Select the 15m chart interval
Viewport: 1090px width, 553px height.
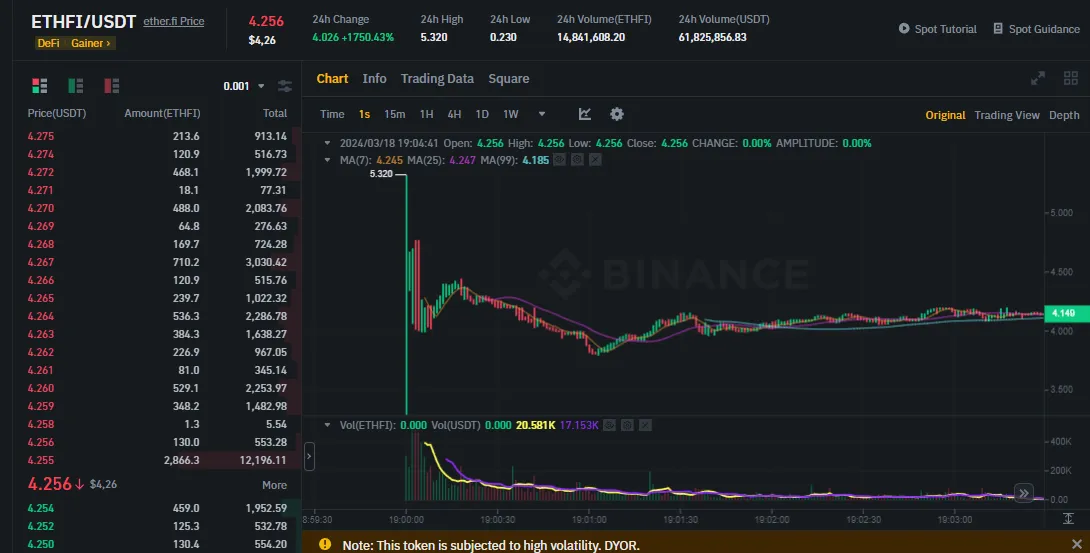click(x=395, y=115)
